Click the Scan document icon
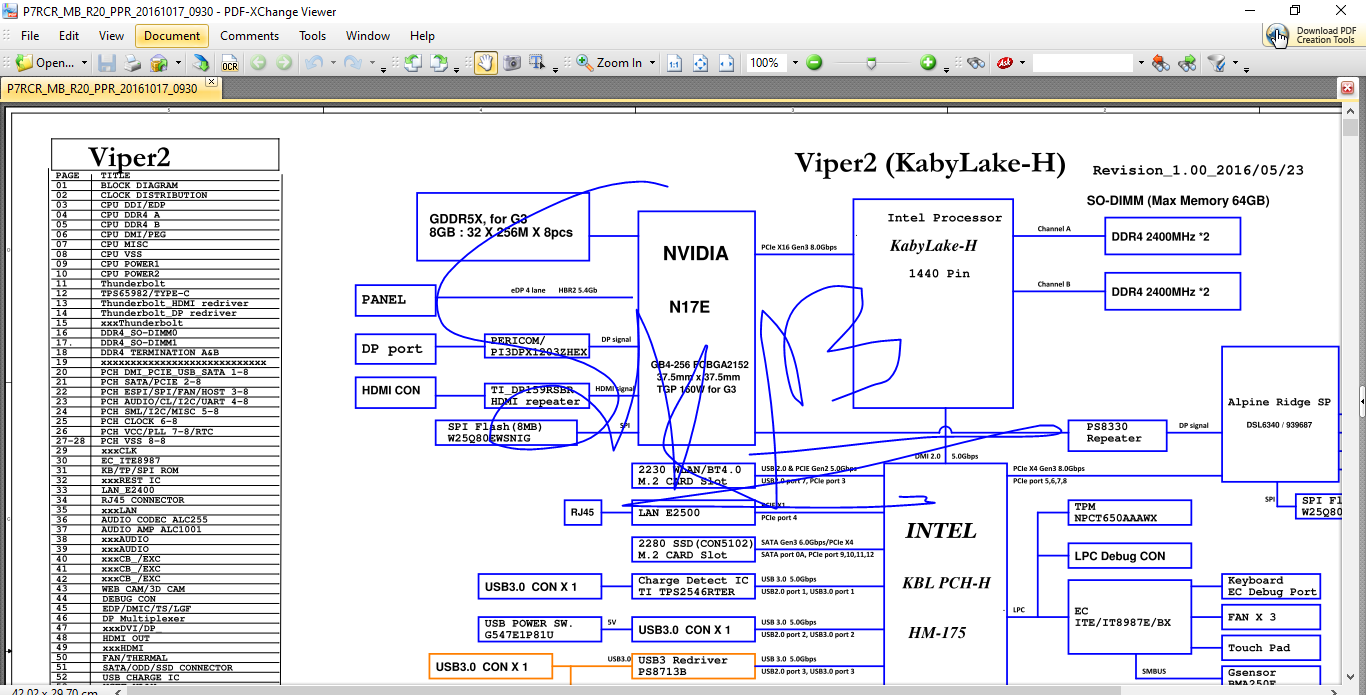The width and height of the screenshot is (1366, 695). click(201, 63)
